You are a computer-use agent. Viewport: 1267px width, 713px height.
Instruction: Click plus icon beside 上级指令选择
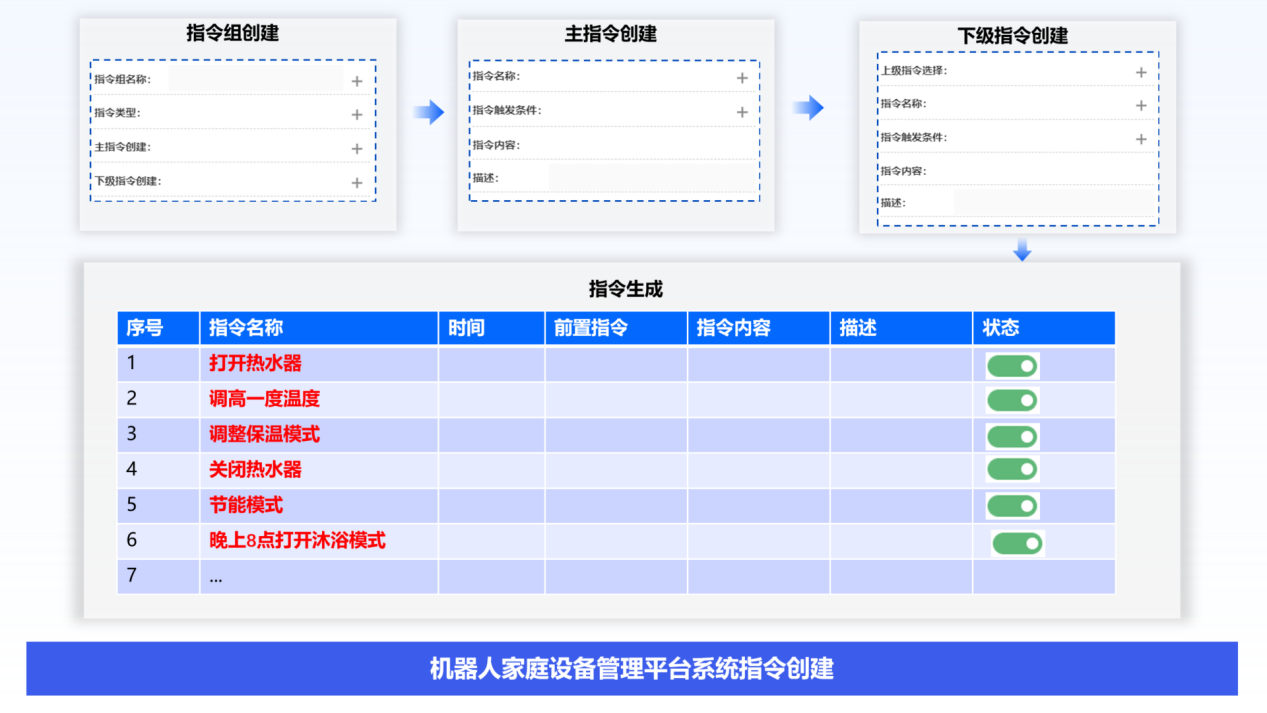click(x=1141, y=72)
